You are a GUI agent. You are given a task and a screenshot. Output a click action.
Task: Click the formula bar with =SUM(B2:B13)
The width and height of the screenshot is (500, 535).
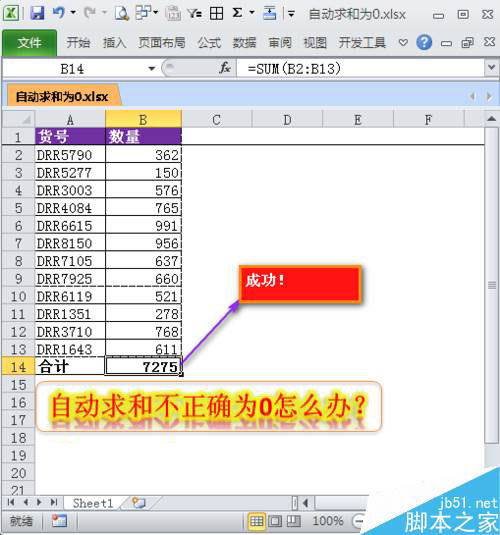[x=360, y=69]
